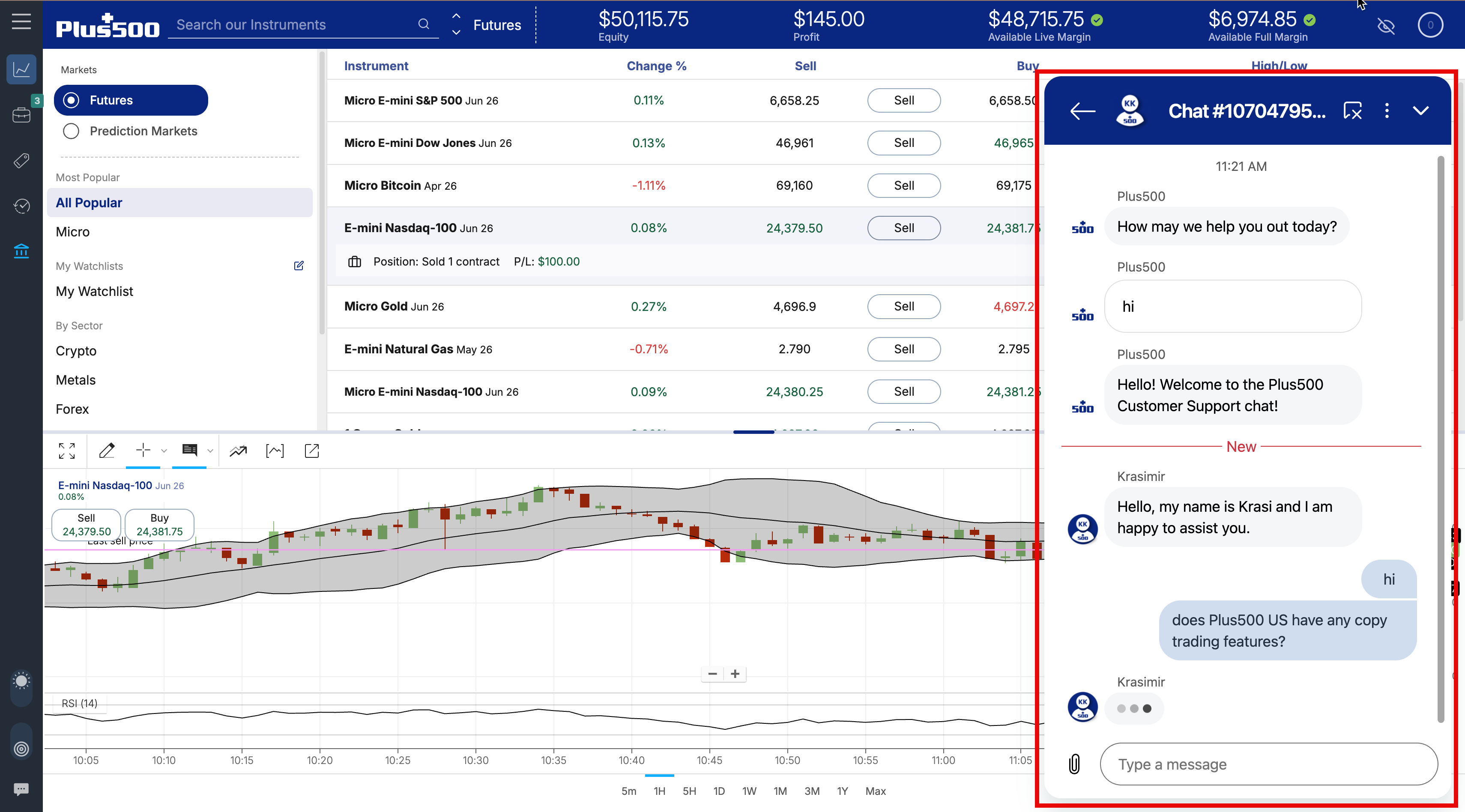Open the trade chart icon in left sidebar
Image resolution: width=1465 pixels, height=812 pixels.
[21, 69]
